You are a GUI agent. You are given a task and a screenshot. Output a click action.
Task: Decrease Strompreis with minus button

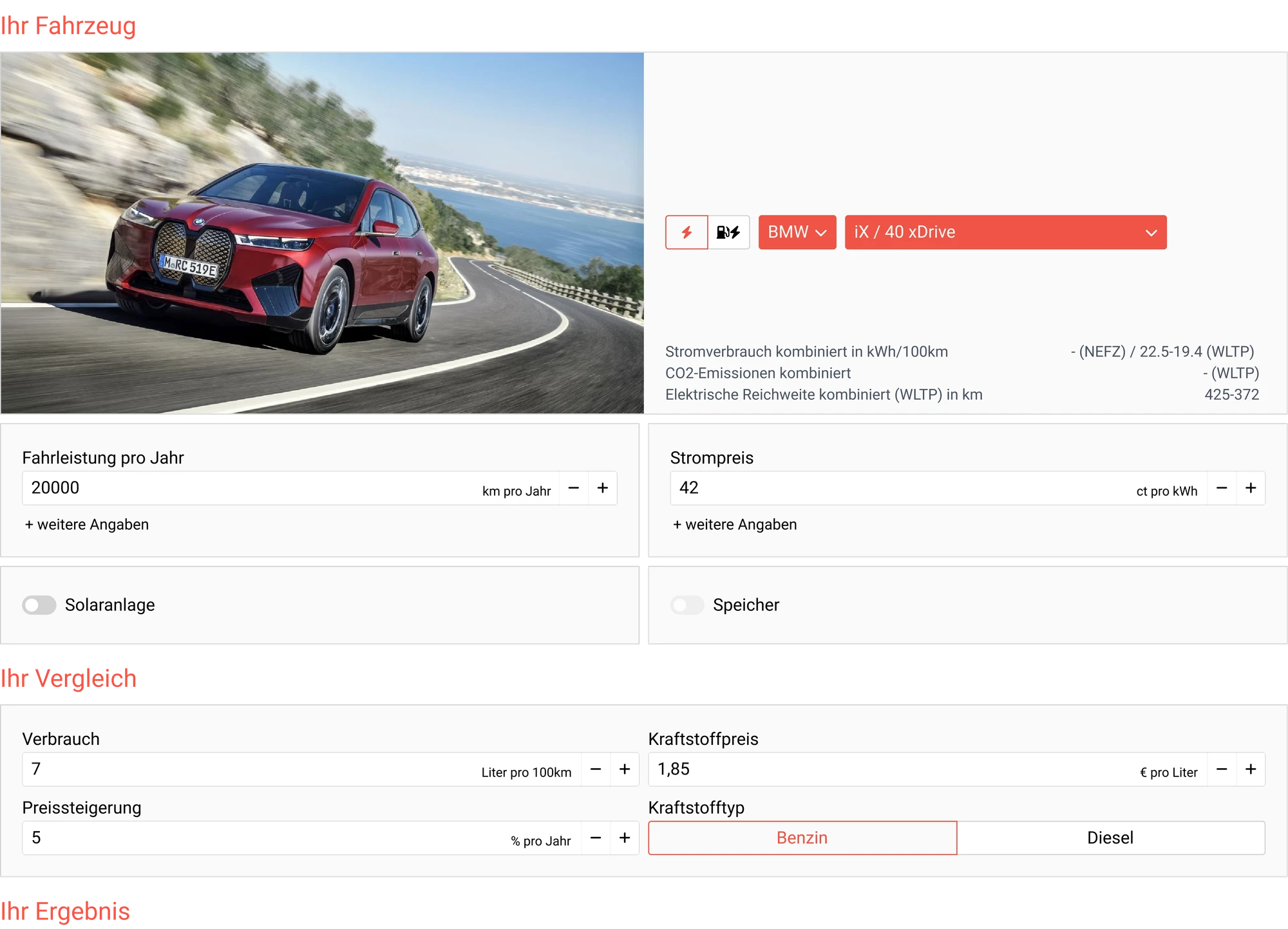pos(1222,488)
